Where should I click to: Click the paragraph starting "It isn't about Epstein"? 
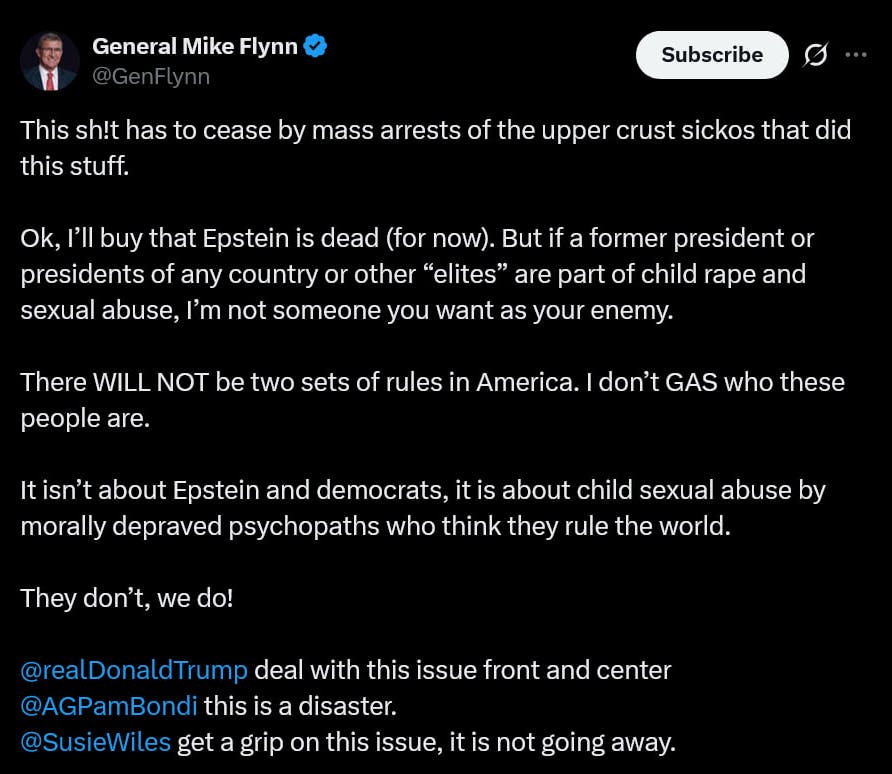pos(422,508)
